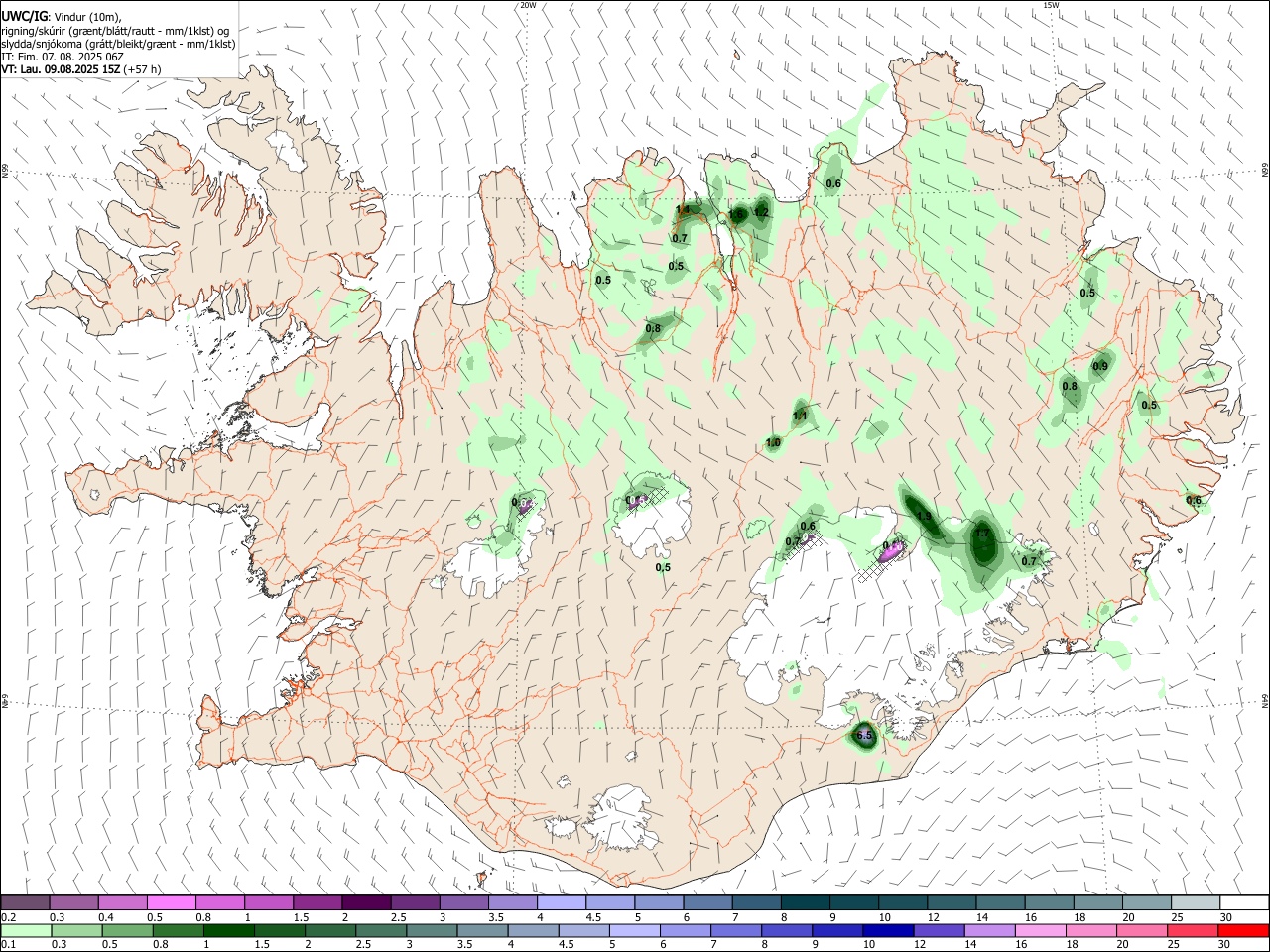Pick the light pink 16 swatch in lower legend row

1039,930
